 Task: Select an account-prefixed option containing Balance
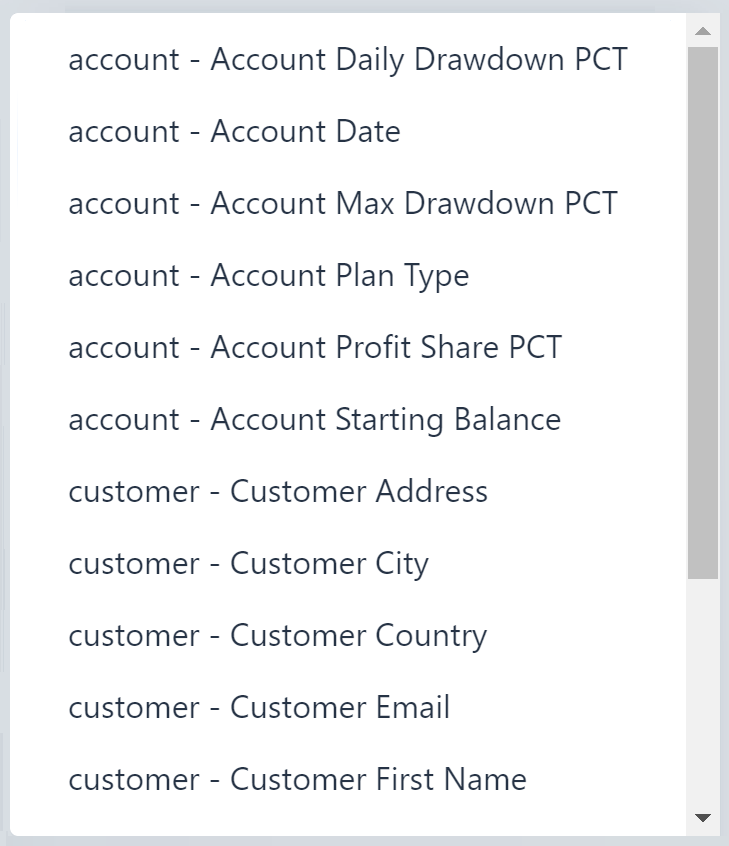pyautogui.click(x=314, y=419)
